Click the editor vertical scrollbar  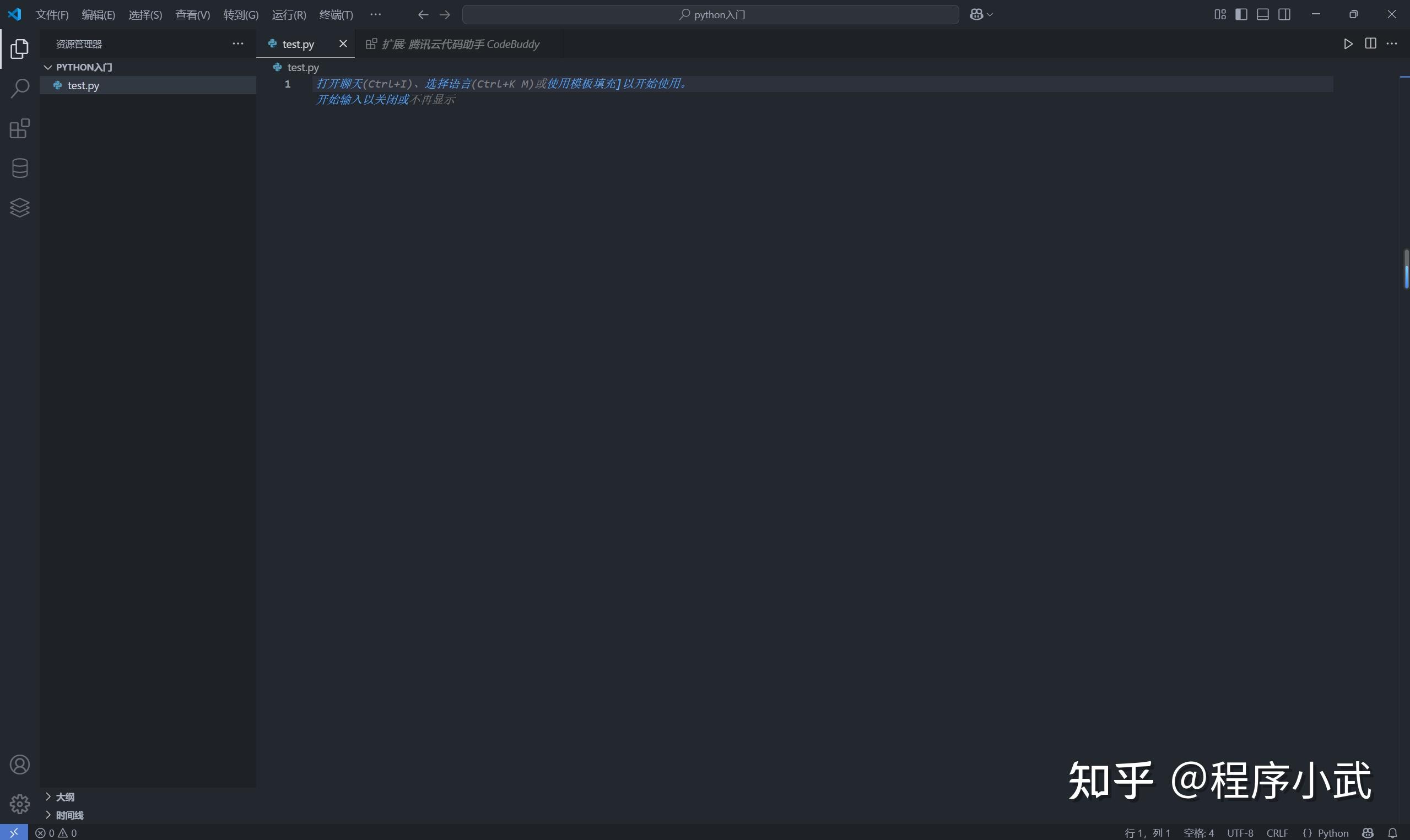tap(1406, 269)
